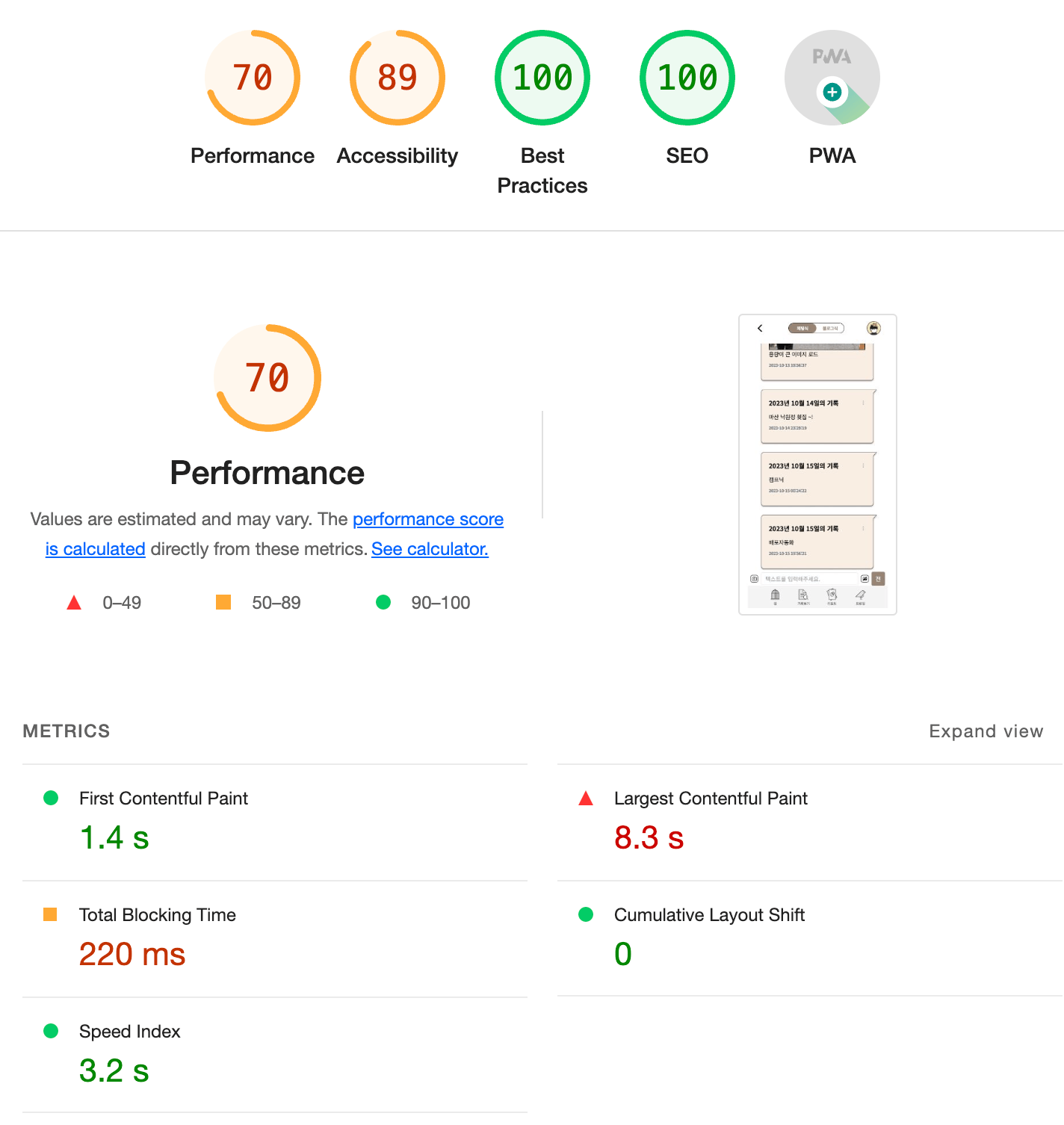Click the Performance score gauge showing 70
The width and height of the screenshot is (1064, 1125).
coord(253,78)
